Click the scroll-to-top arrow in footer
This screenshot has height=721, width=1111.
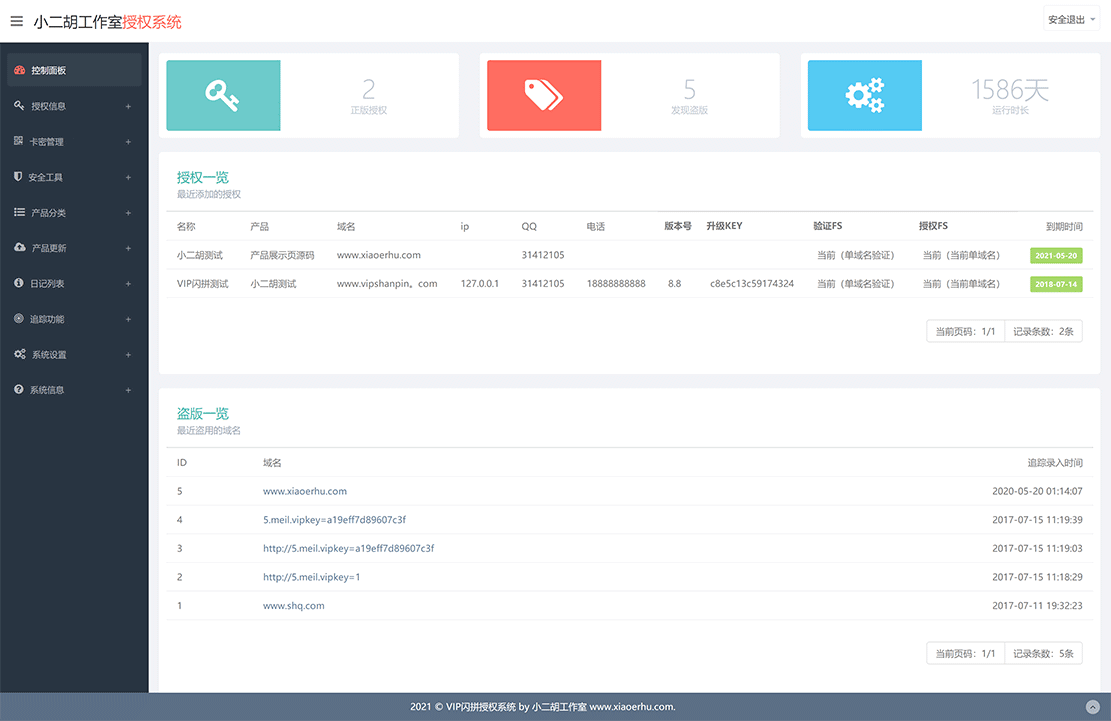point(1091,707)
